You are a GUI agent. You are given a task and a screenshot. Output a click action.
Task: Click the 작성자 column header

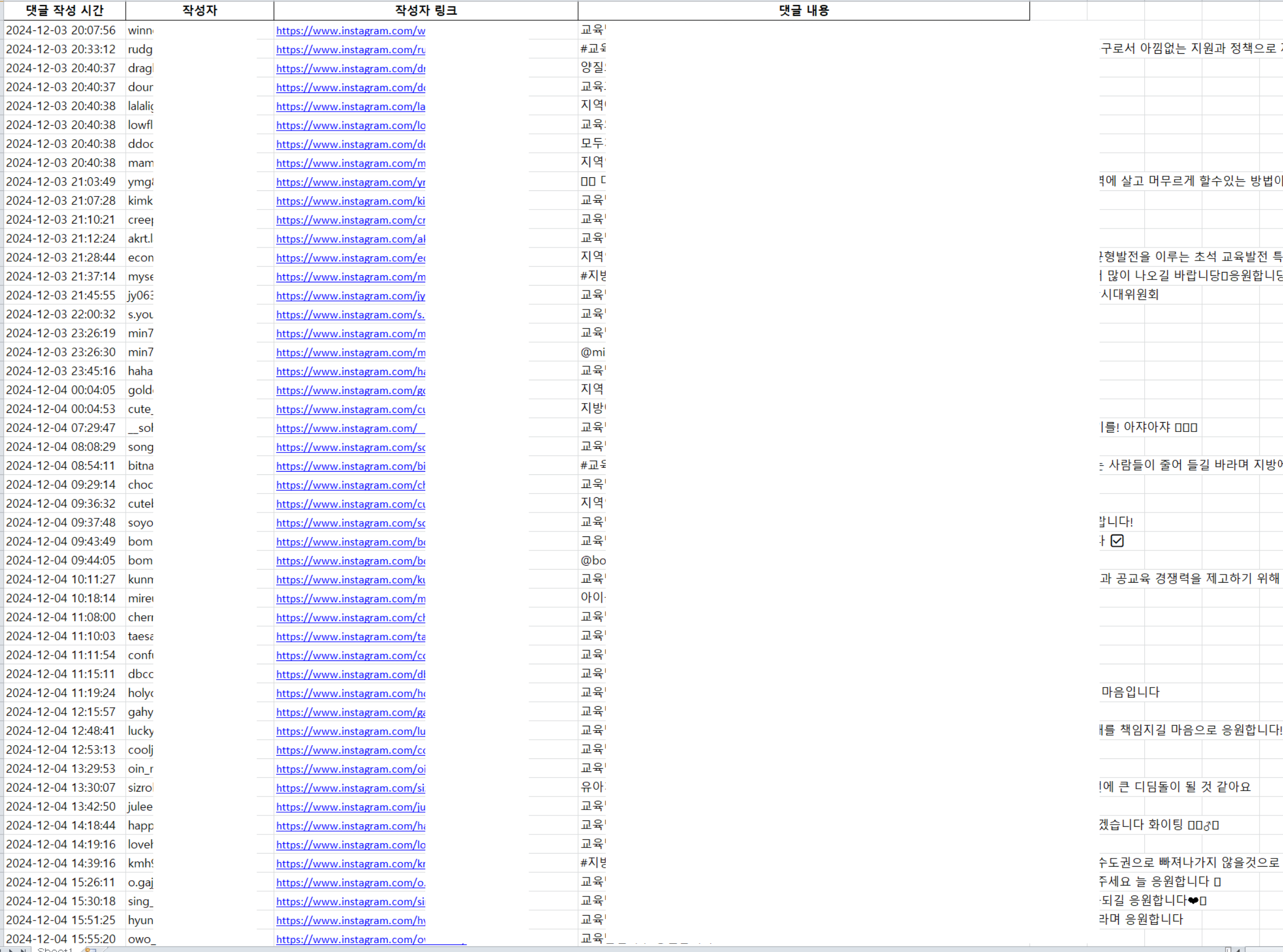coord(200,10)
